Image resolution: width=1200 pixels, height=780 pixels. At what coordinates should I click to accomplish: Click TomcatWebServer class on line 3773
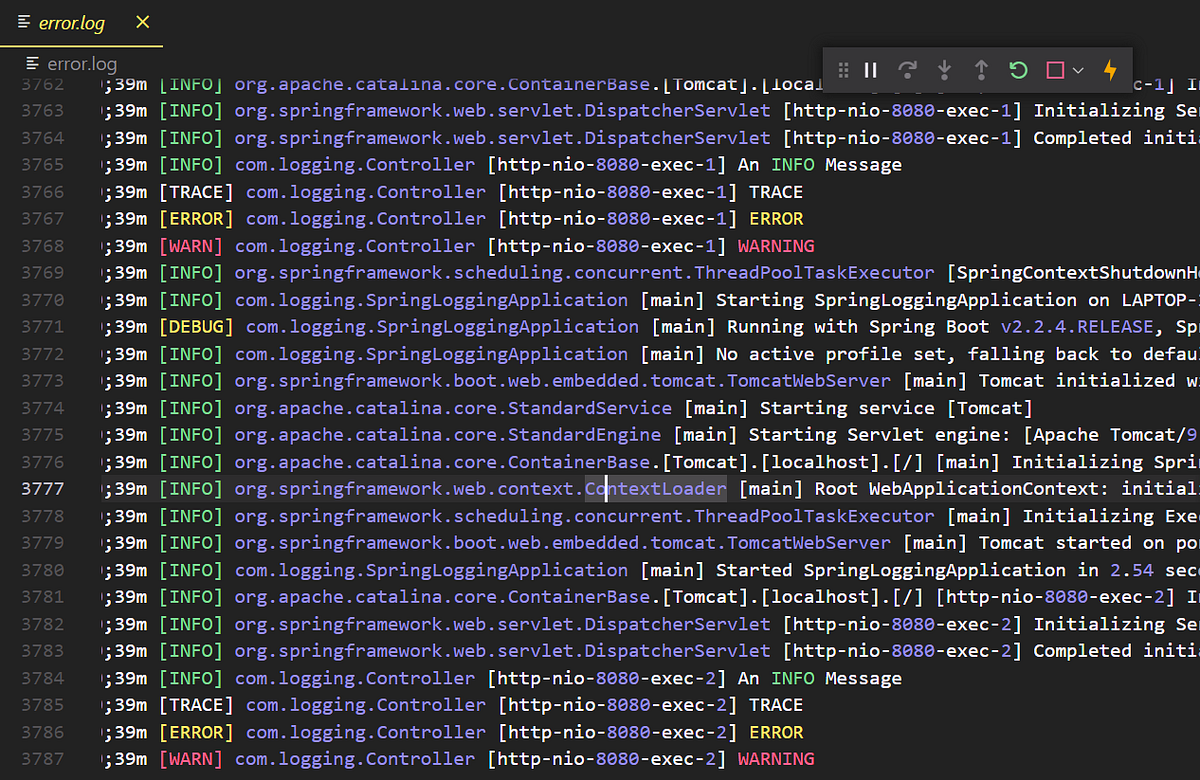[x=809, y=381]
